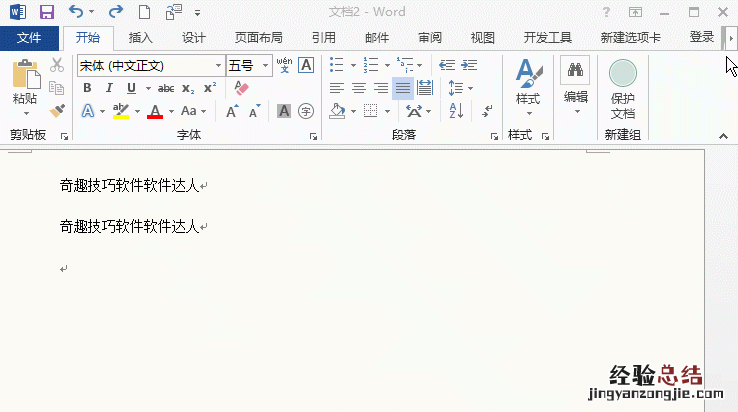Create new blank document icon
Viewport: 738px width, 412px height.
[144, 12]
